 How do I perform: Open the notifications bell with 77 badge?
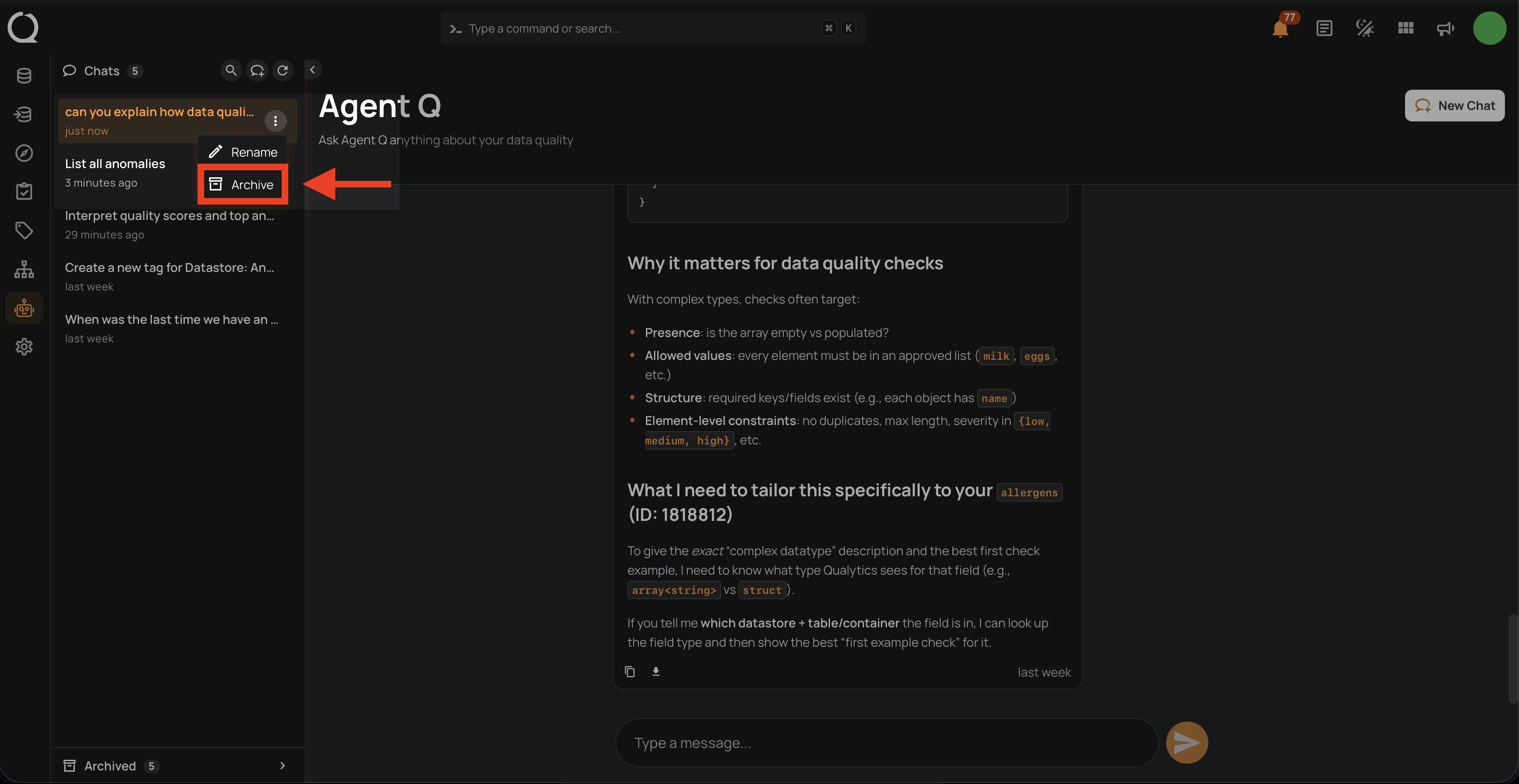1280,28
